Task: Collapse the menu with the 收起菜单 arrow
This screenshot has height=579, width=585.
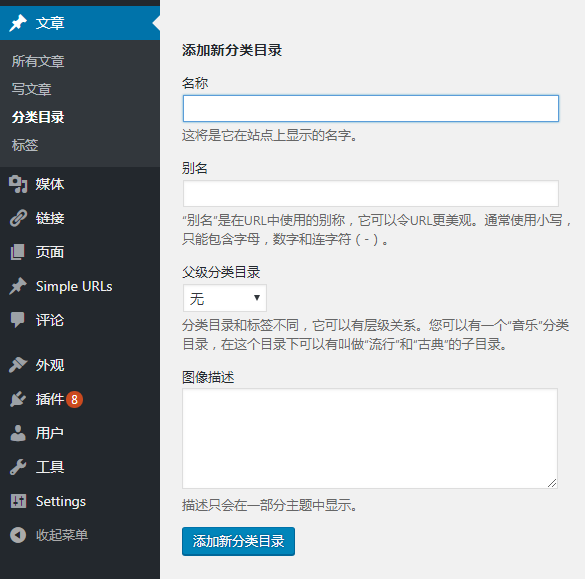Action: coord(18,535)
